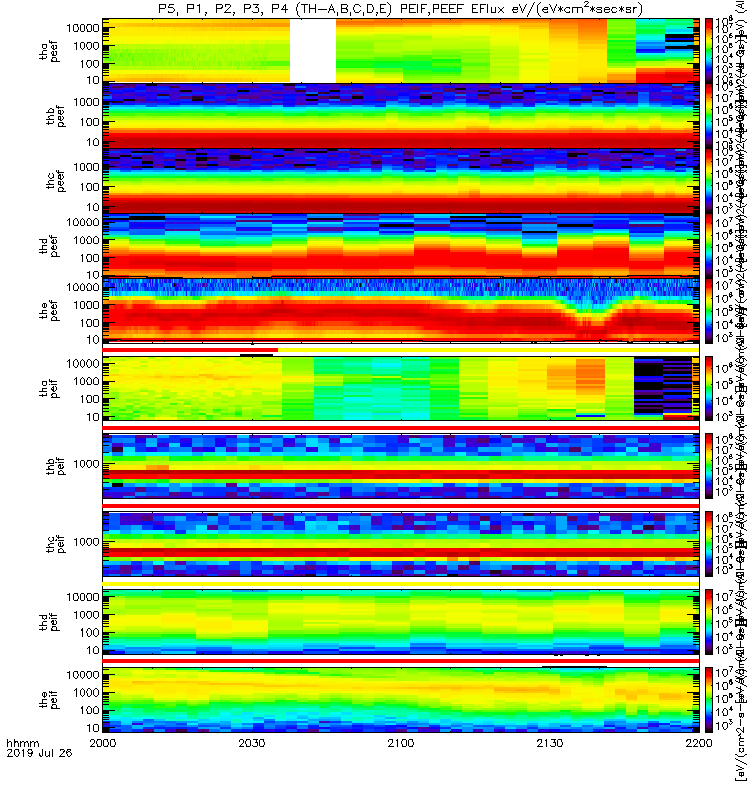The width and height of the screenshot is (750, 800).
Task: Click the color bar of the peef panel
Action: pos(709,310)
